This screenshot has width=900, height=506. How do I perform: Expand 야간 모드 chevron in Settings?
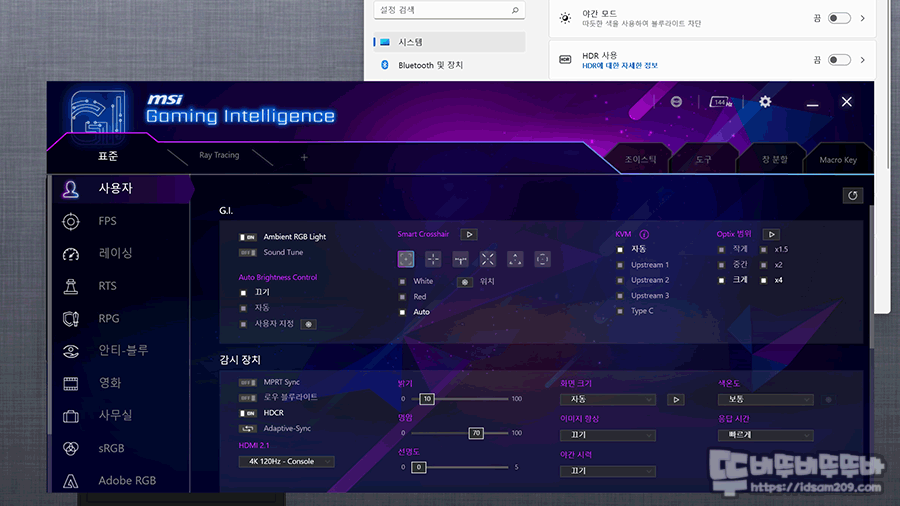[x=863, y=18]
